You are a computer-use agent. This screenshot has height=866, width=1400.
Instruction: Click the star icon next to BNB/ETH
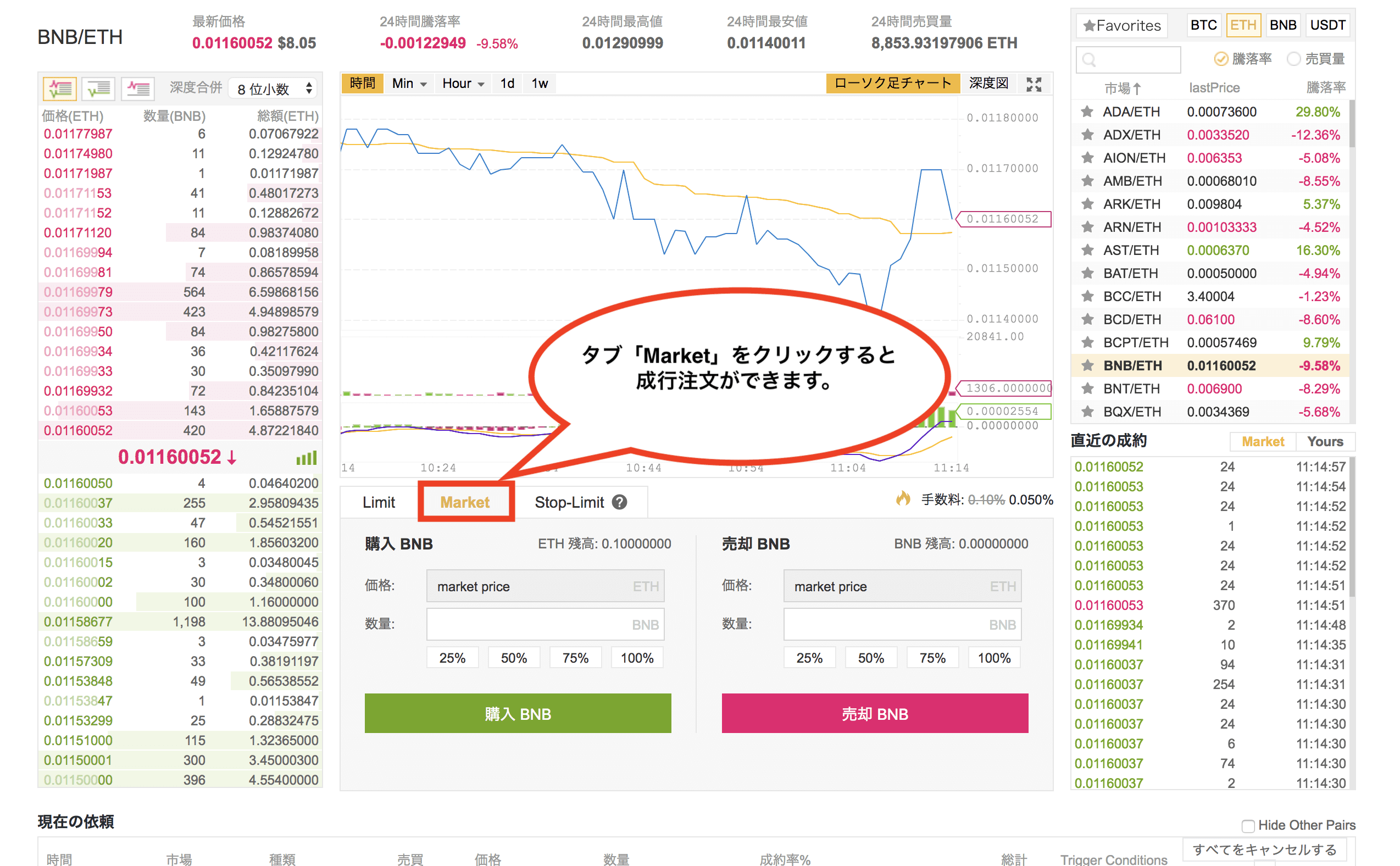tap(1087, 365)
